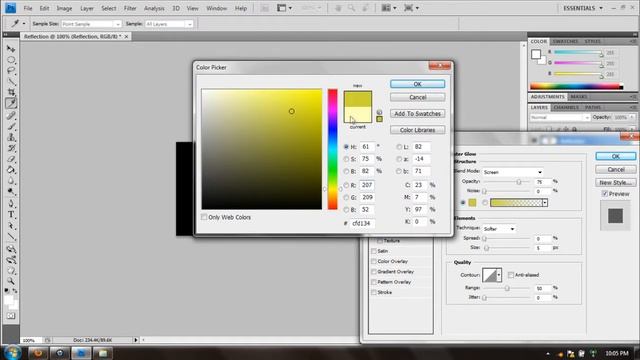The width and height of the screenshot is (640, 360).
Task: Enable Anti-aliased checkbox
Action: point(511,275)
